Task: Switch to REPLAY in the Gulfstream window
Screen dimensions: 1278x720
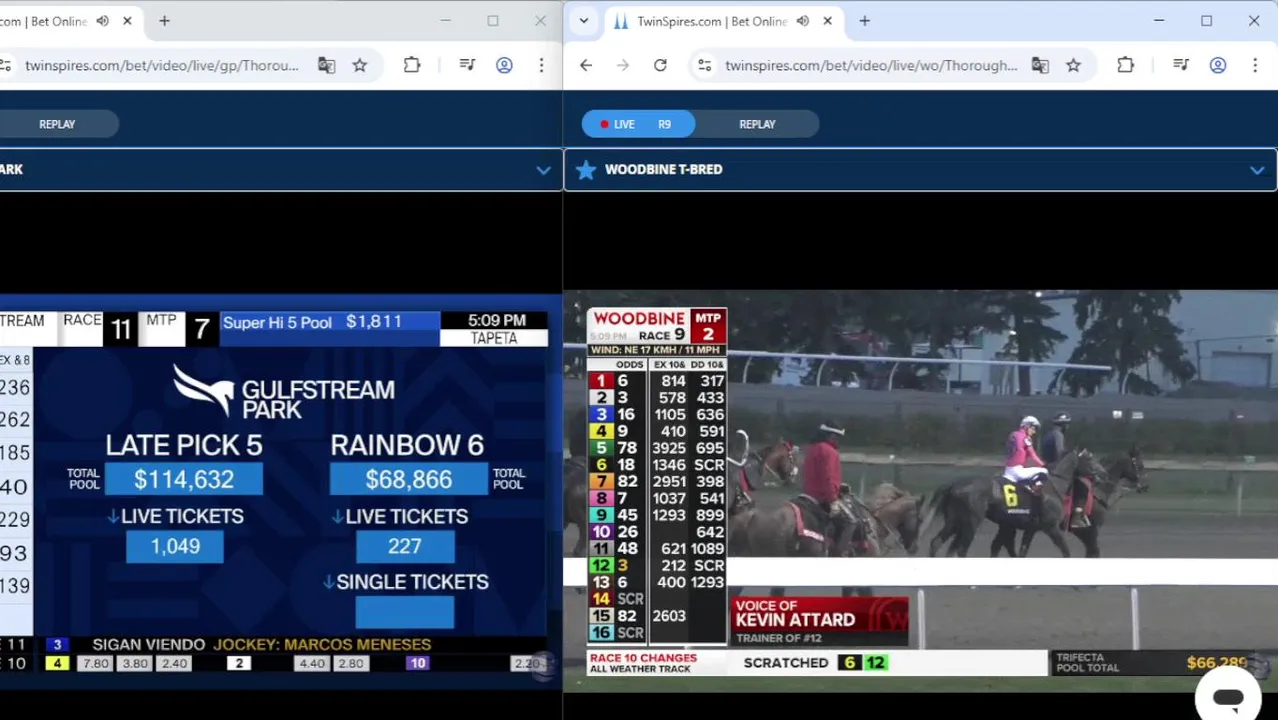Action: [x=57, y=124]
